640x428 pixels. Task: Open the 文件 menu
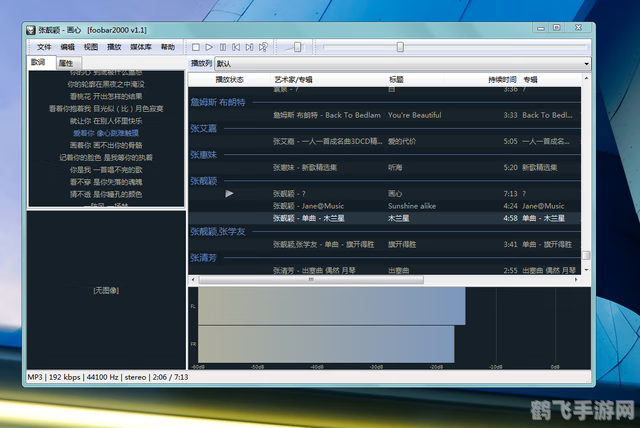click(44, 47)
